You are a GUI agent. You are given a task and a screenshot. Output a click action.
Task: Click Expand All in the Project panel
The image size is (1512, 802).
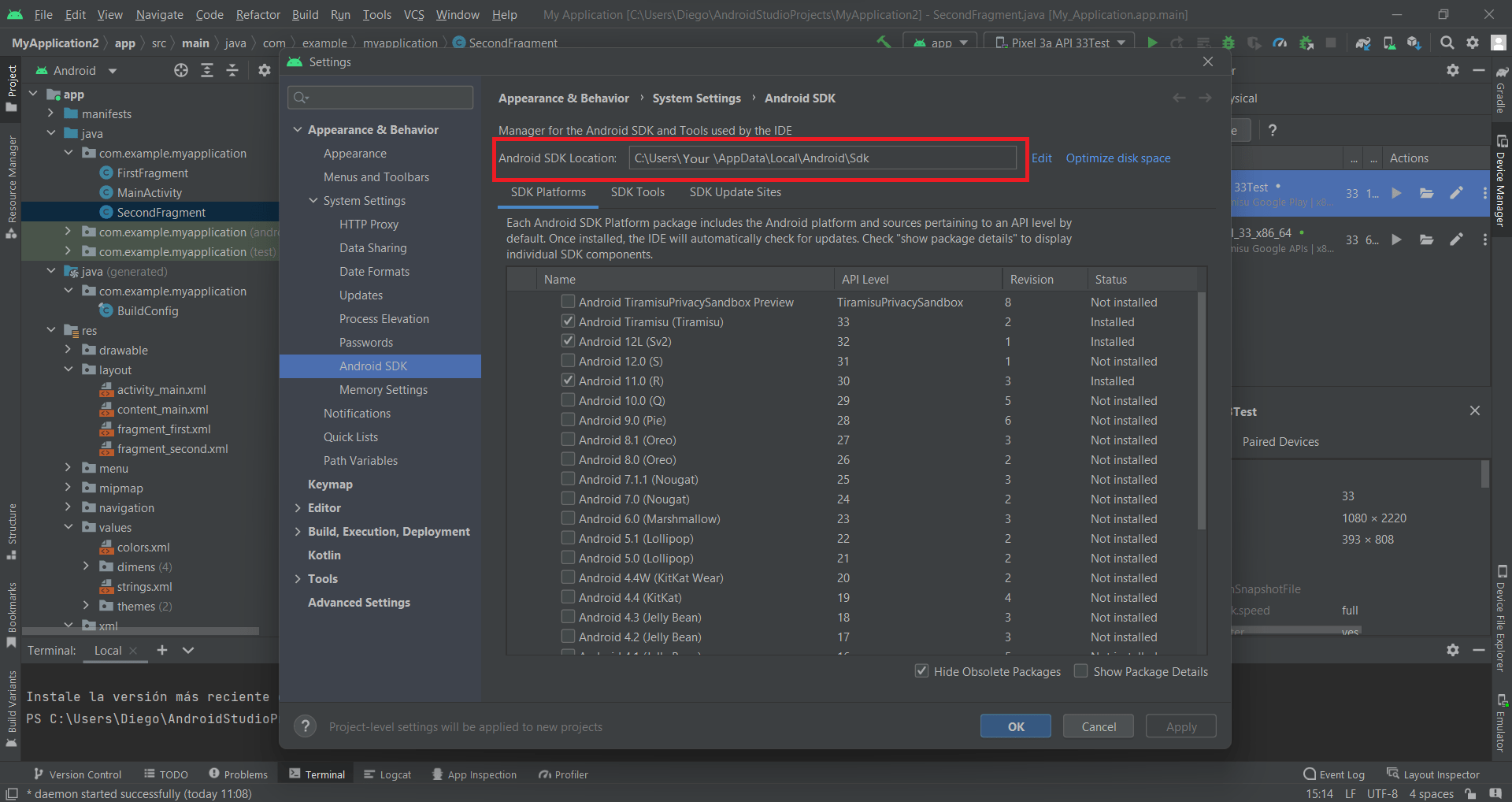(x=207, y=70)
